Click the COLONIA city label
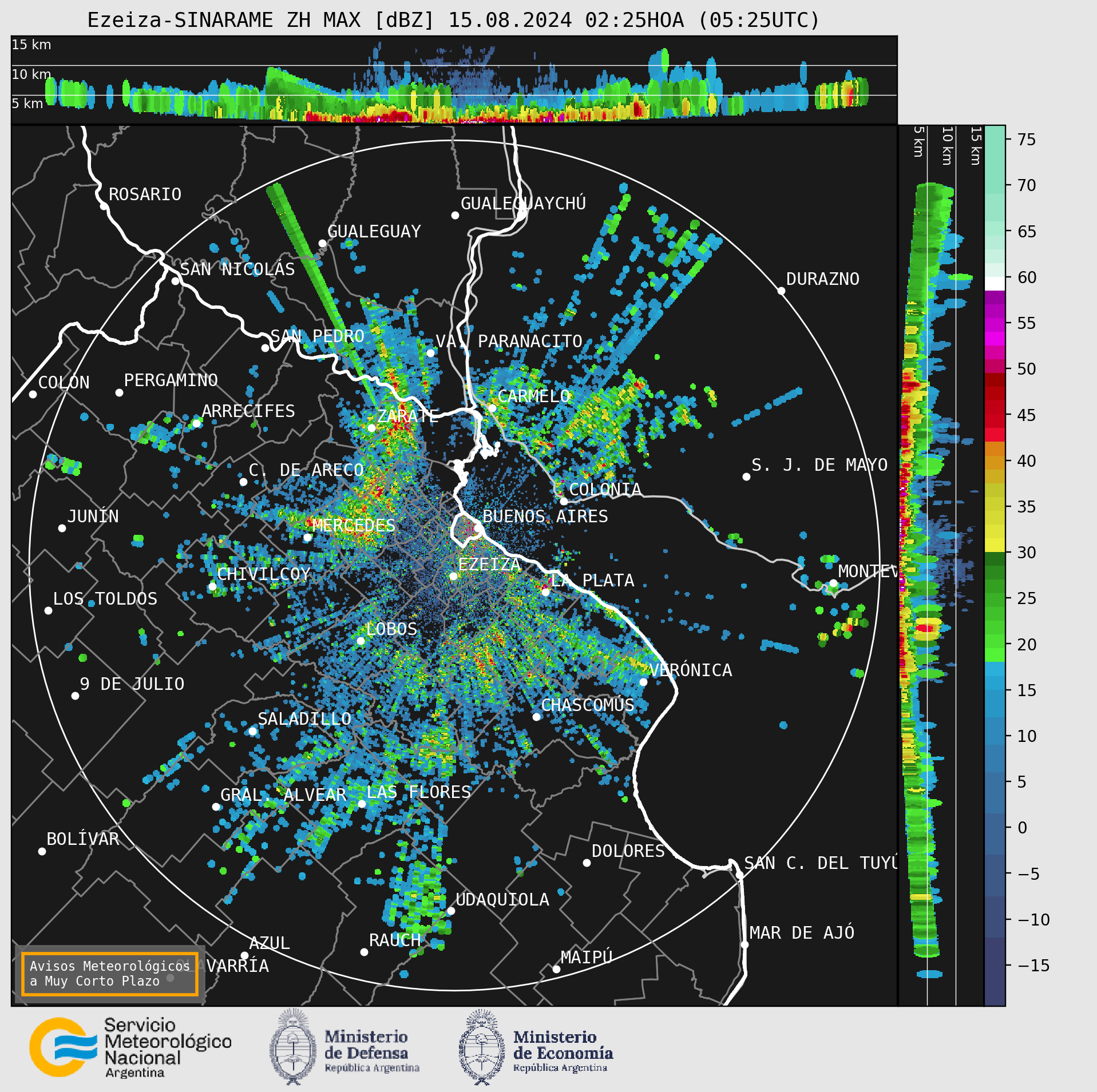 (x=605, y=490)
